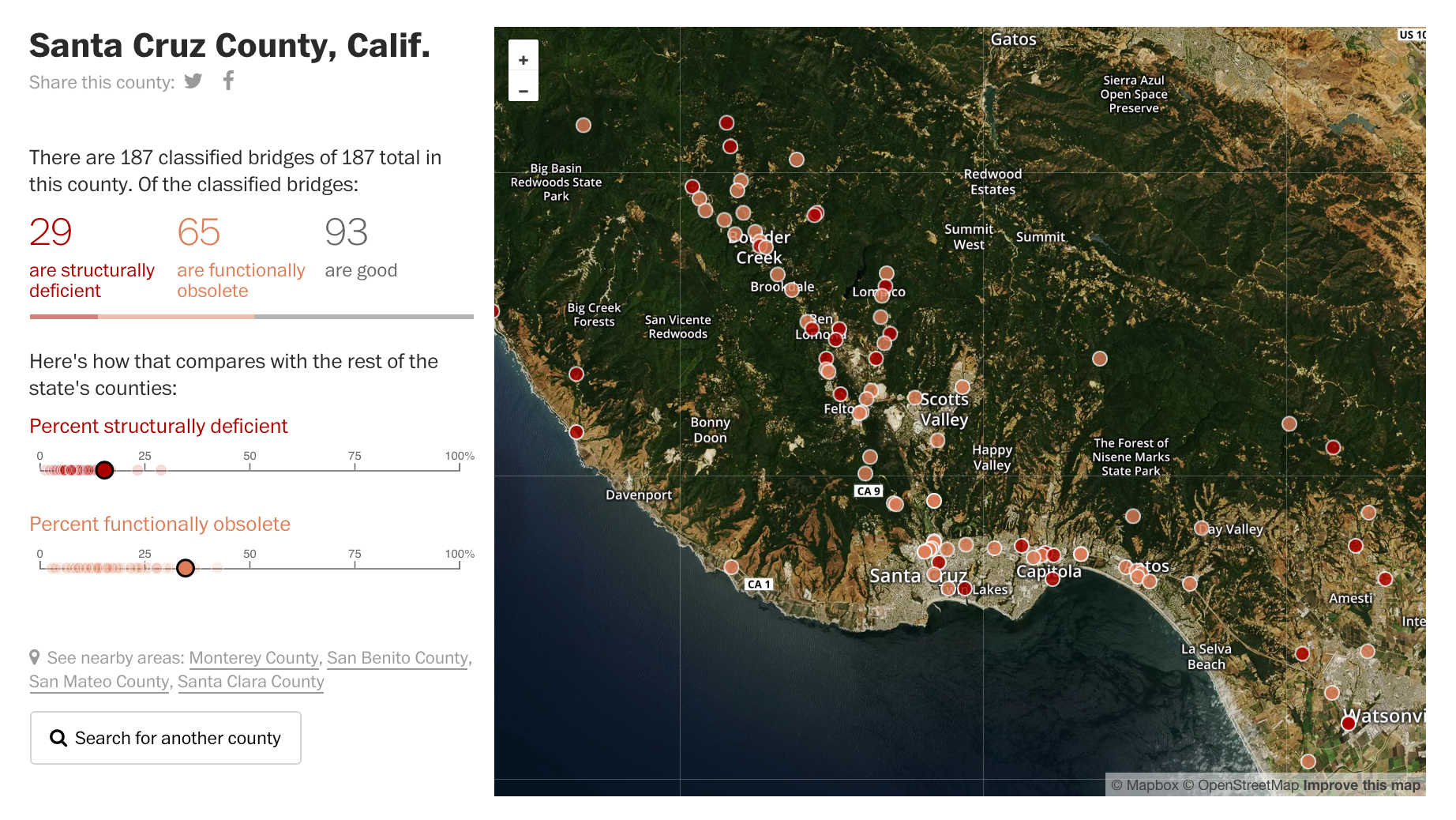Select bridge marker beside La Selva Beach
Image resolution: width=1456 pixels, height=820 pixels.
pyautogui.click(x=1302, y=653)
